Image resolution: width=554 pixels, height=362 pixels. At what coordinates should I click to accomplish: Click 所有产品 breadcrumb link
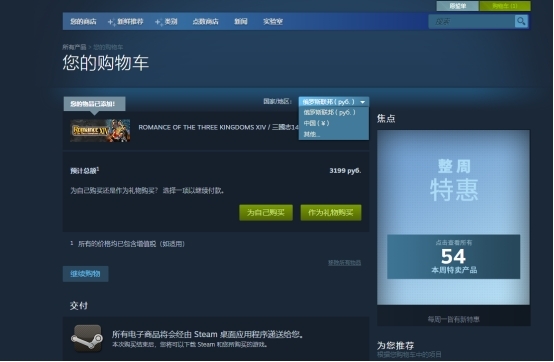click(x=74, y=47)
